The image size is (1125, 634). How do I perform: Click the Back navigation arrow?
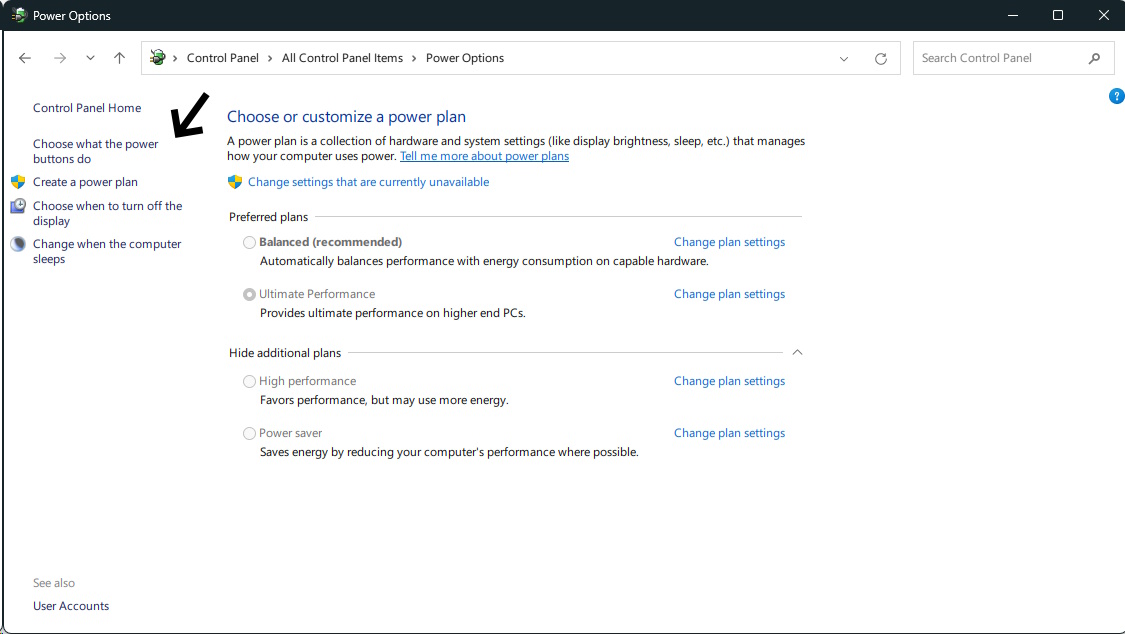coord(25,58)
